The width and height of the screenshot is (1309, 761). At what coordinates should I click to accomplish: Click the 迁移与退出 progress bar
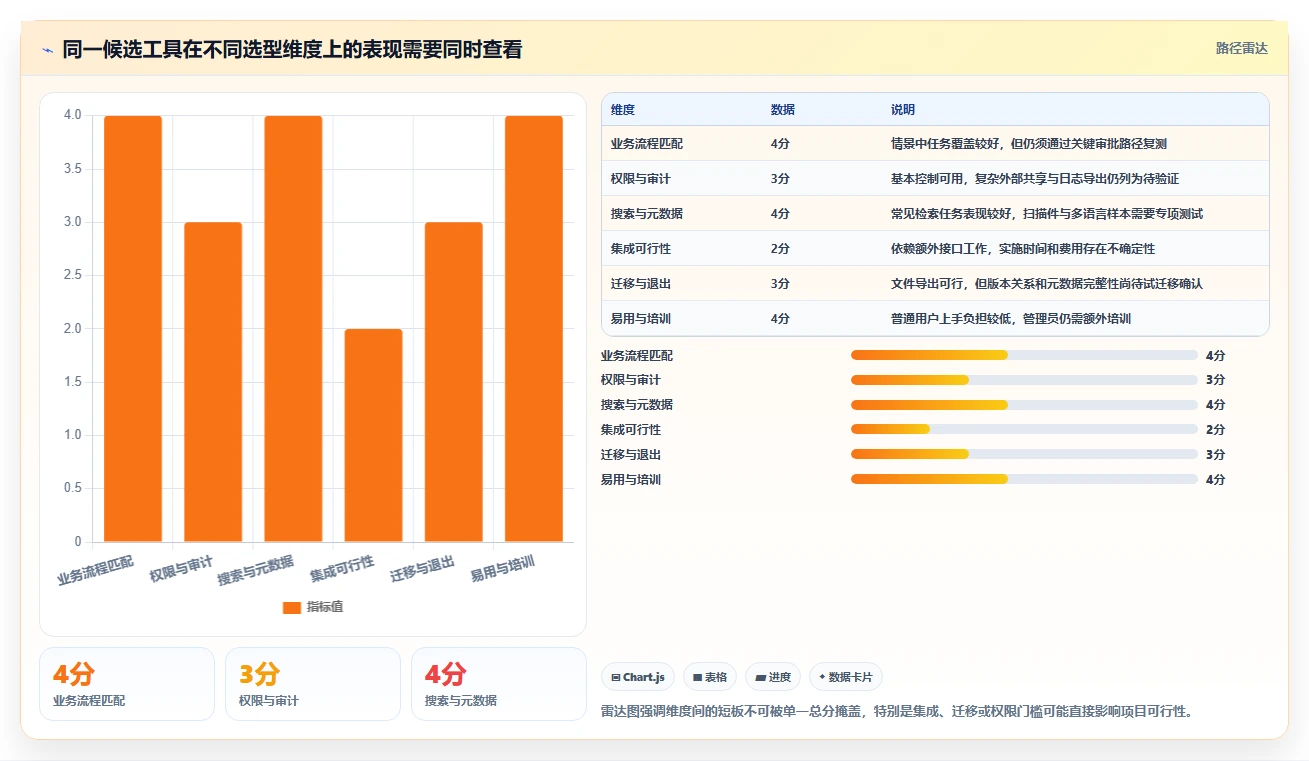click(x=1024, y=454)
